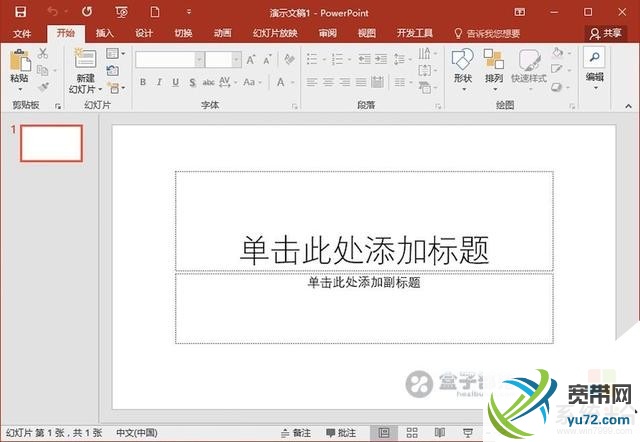Open the Customize Quick Access Toolbar dropdown
Viewport: 640px width, 442px height.
coord(189,12)
